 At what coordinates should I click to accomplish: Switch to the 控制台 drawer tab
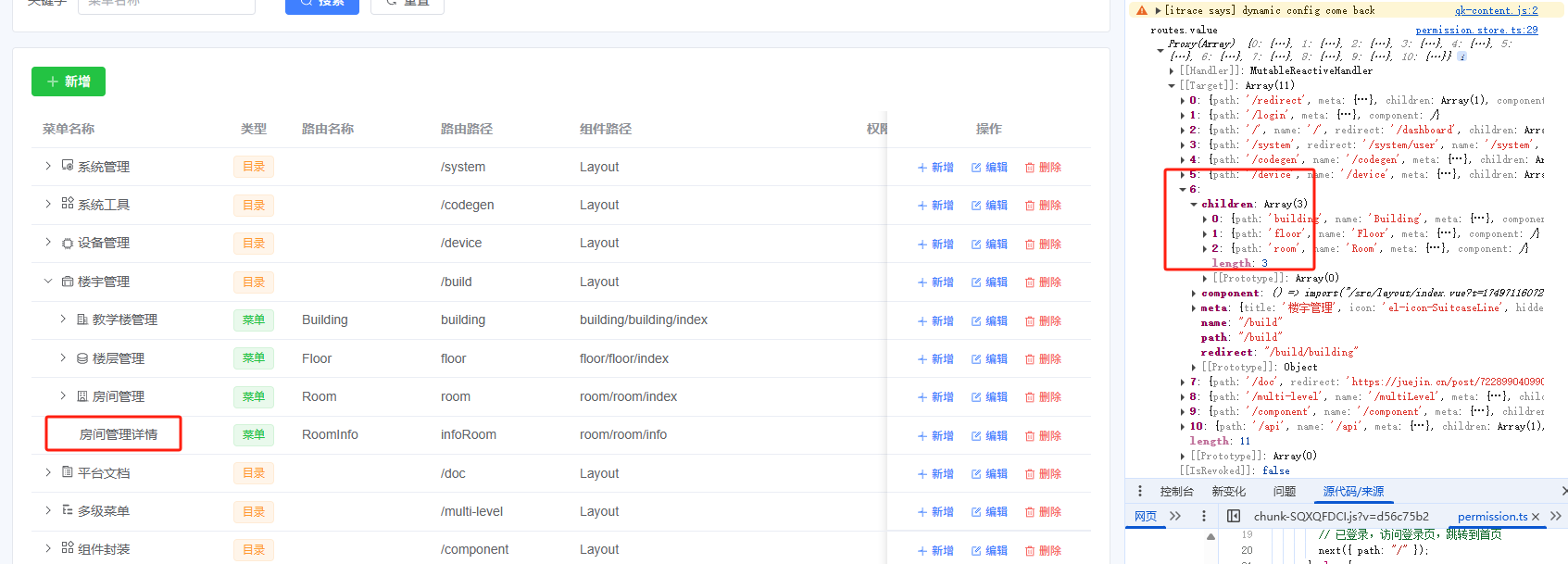1176,492
